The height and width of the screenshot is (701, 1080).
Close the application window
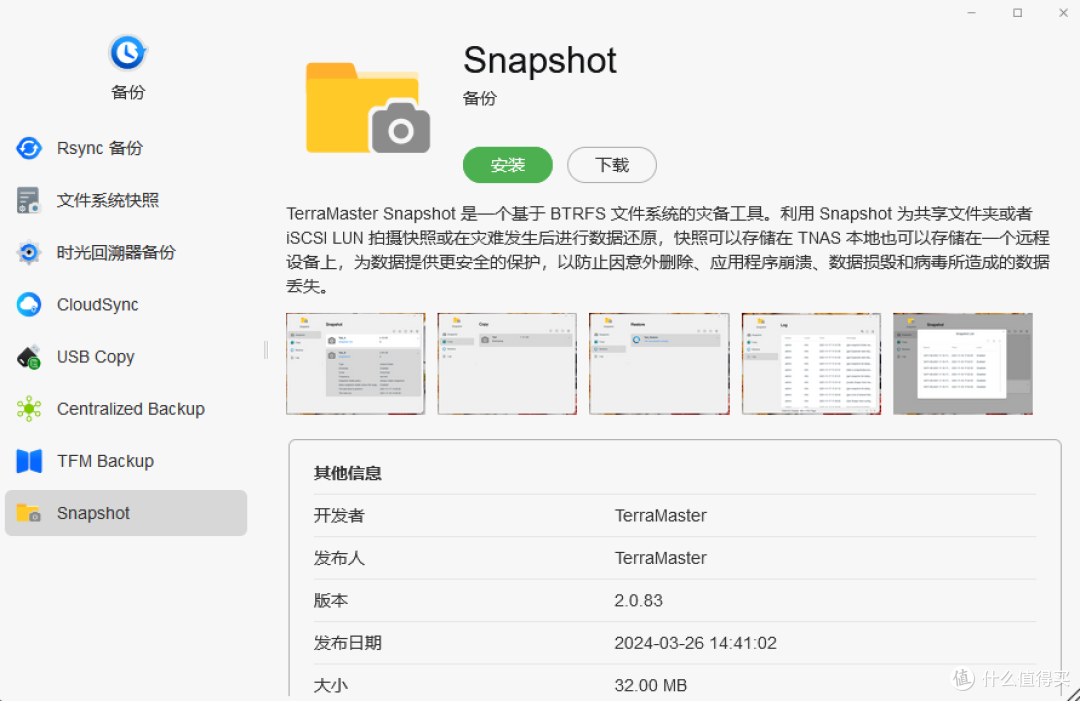1063,12
